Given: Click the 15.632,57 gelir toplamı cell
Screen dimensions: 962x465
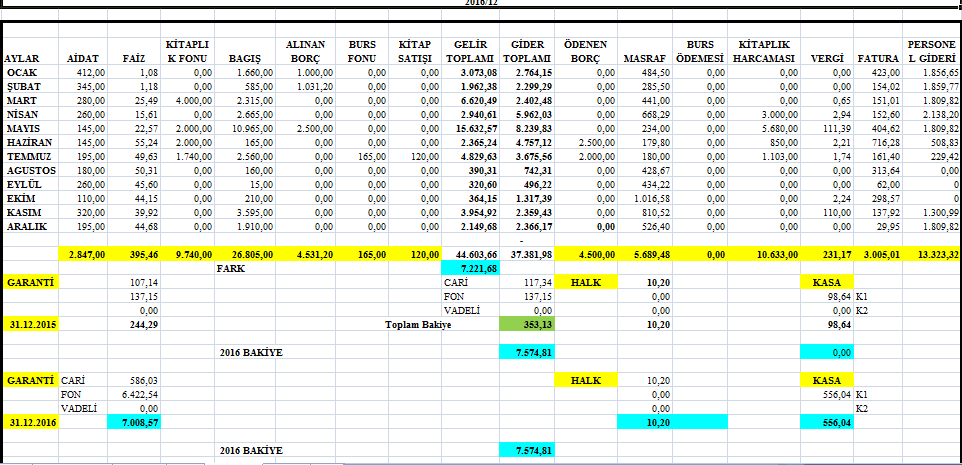Looking at the screenshot, I should tap(471, 129).
